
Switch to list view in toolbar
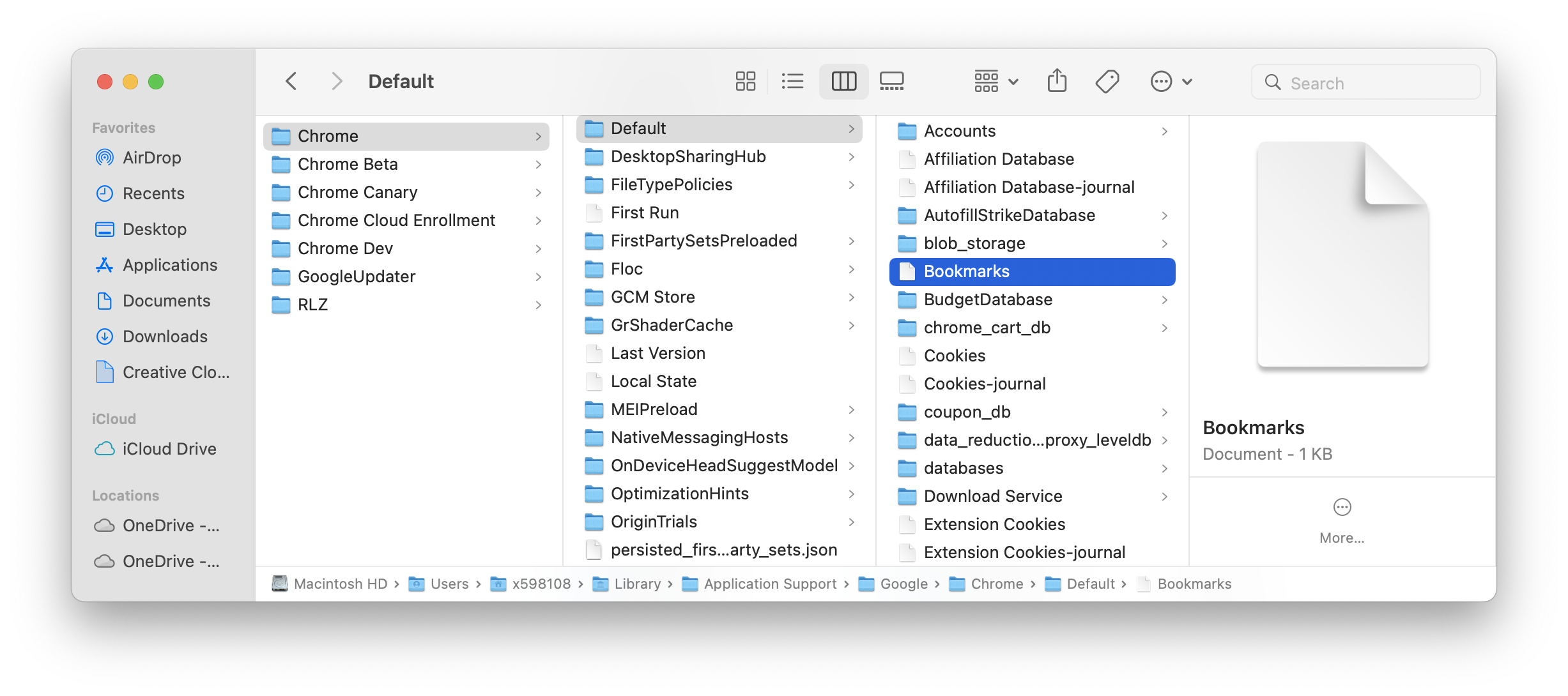click(x=792, y=82)
